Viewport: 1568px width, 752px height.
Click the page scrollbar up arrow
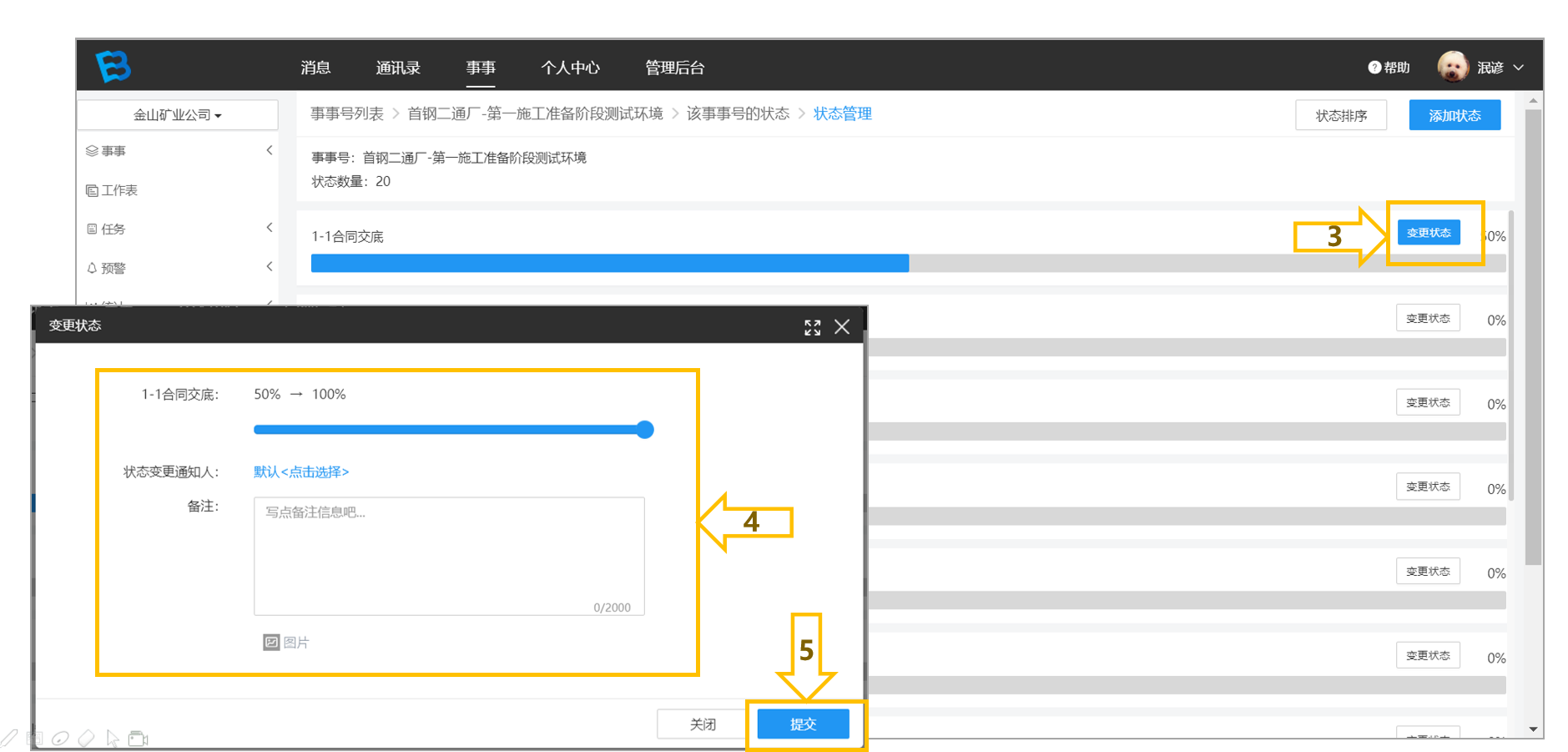point(1533,101)
